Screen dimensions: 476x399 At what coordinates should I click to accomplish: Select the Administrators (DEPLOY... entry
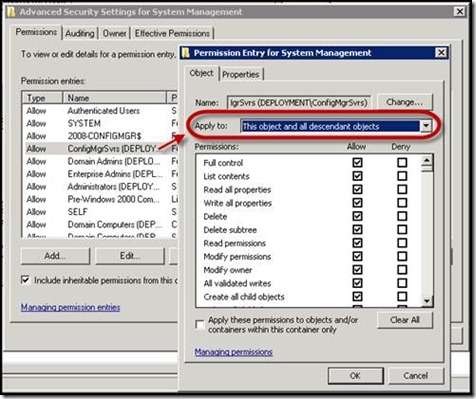(x=100, y=187)
